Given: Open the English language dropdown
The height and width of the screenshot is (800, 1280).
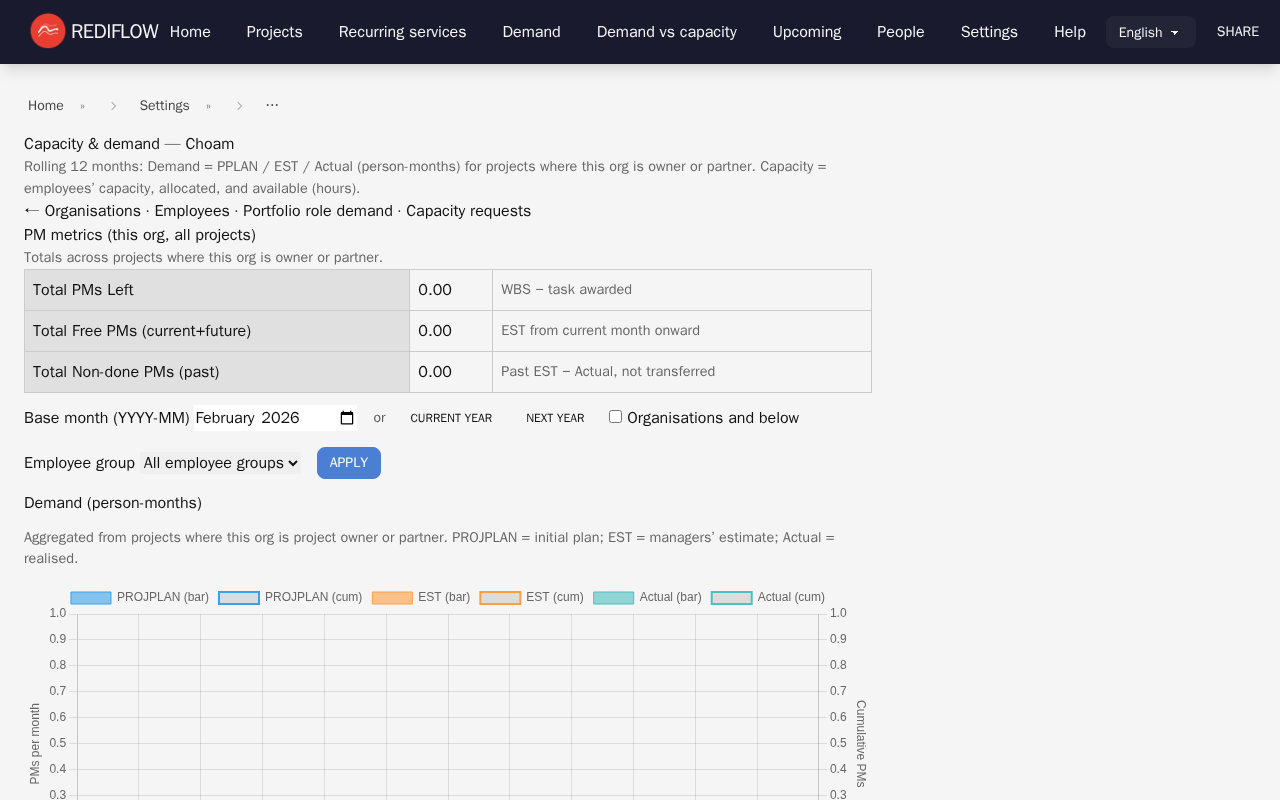Looking at the screenshot, I should pos(1150,32).
